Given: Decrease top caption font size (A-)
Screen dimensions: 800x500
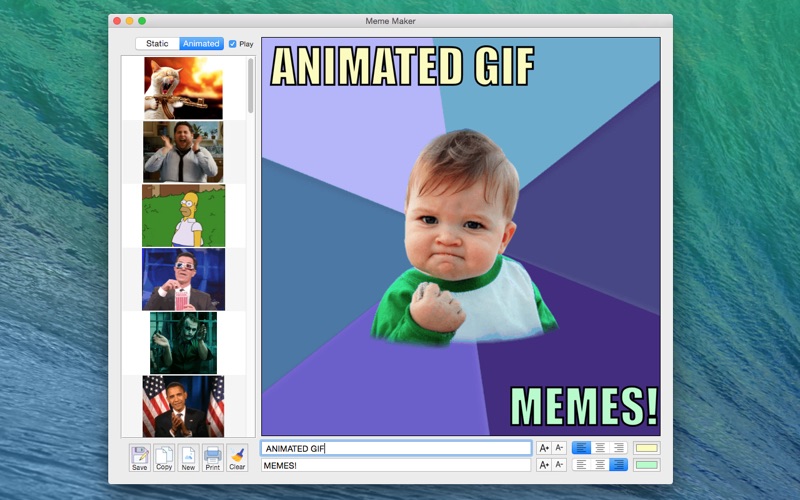Looking at the screenshot, I should [x=559, y=448].
